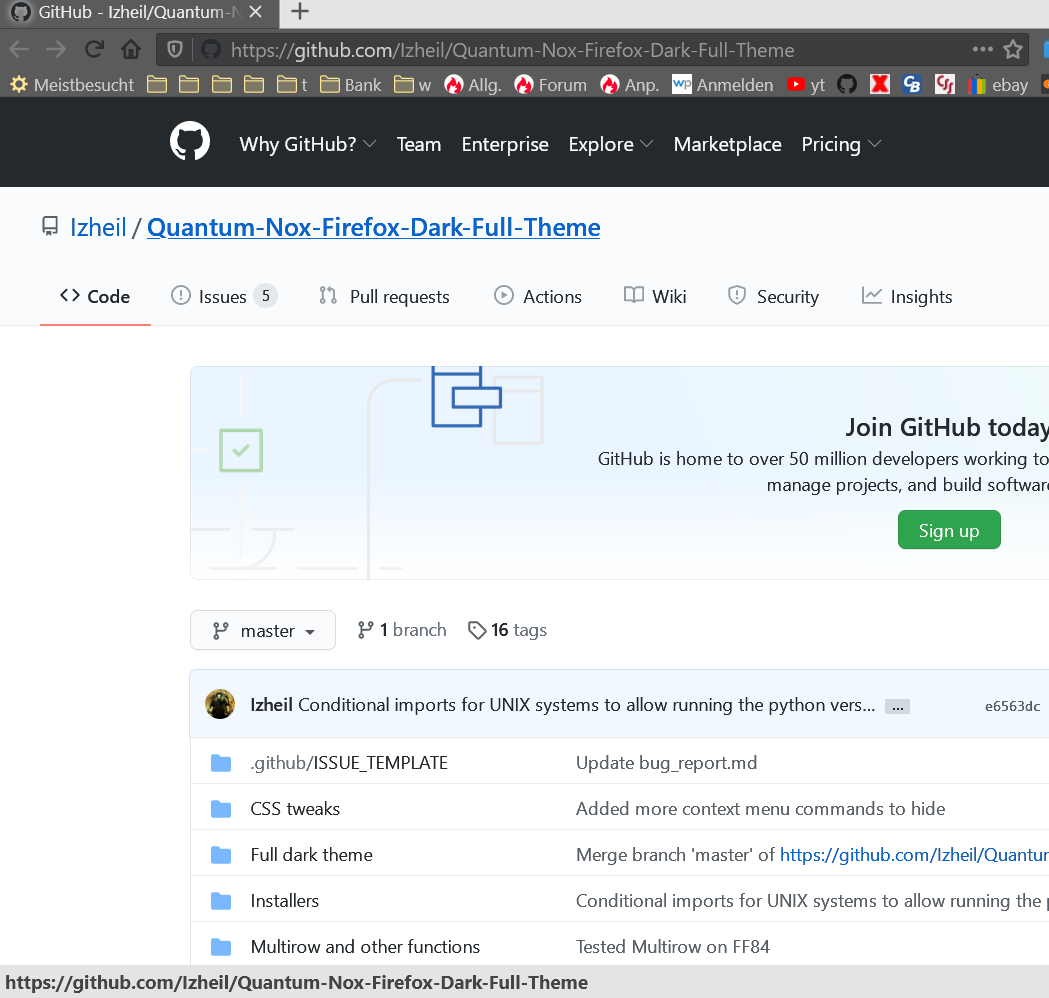This screenshot has width=1049, height=998.
Task: Expand the Explore menu
Action: [611, 144]
